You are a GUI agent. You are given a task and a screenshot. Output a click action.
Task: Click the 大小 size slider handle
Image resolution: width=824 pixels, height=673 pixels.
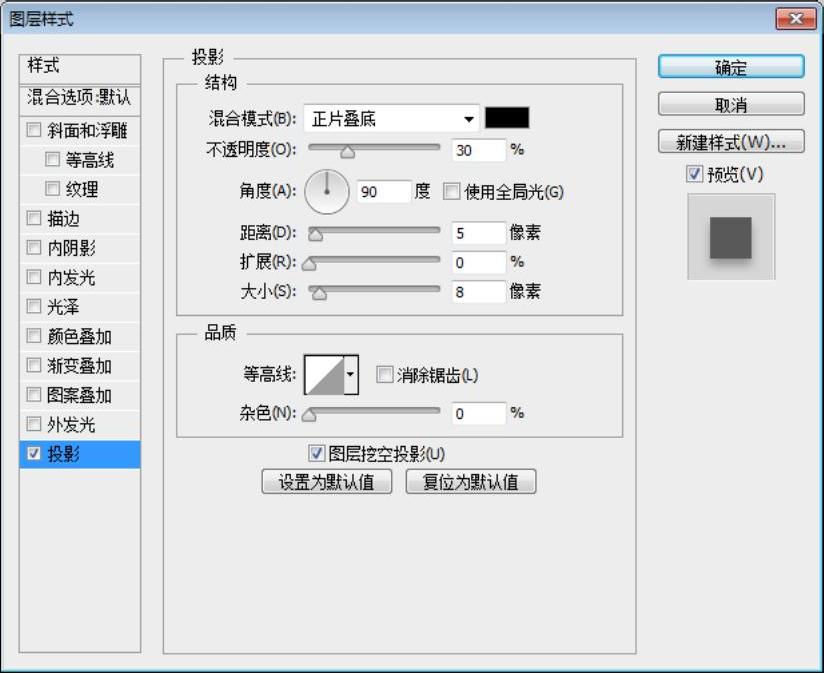[319, 294]
